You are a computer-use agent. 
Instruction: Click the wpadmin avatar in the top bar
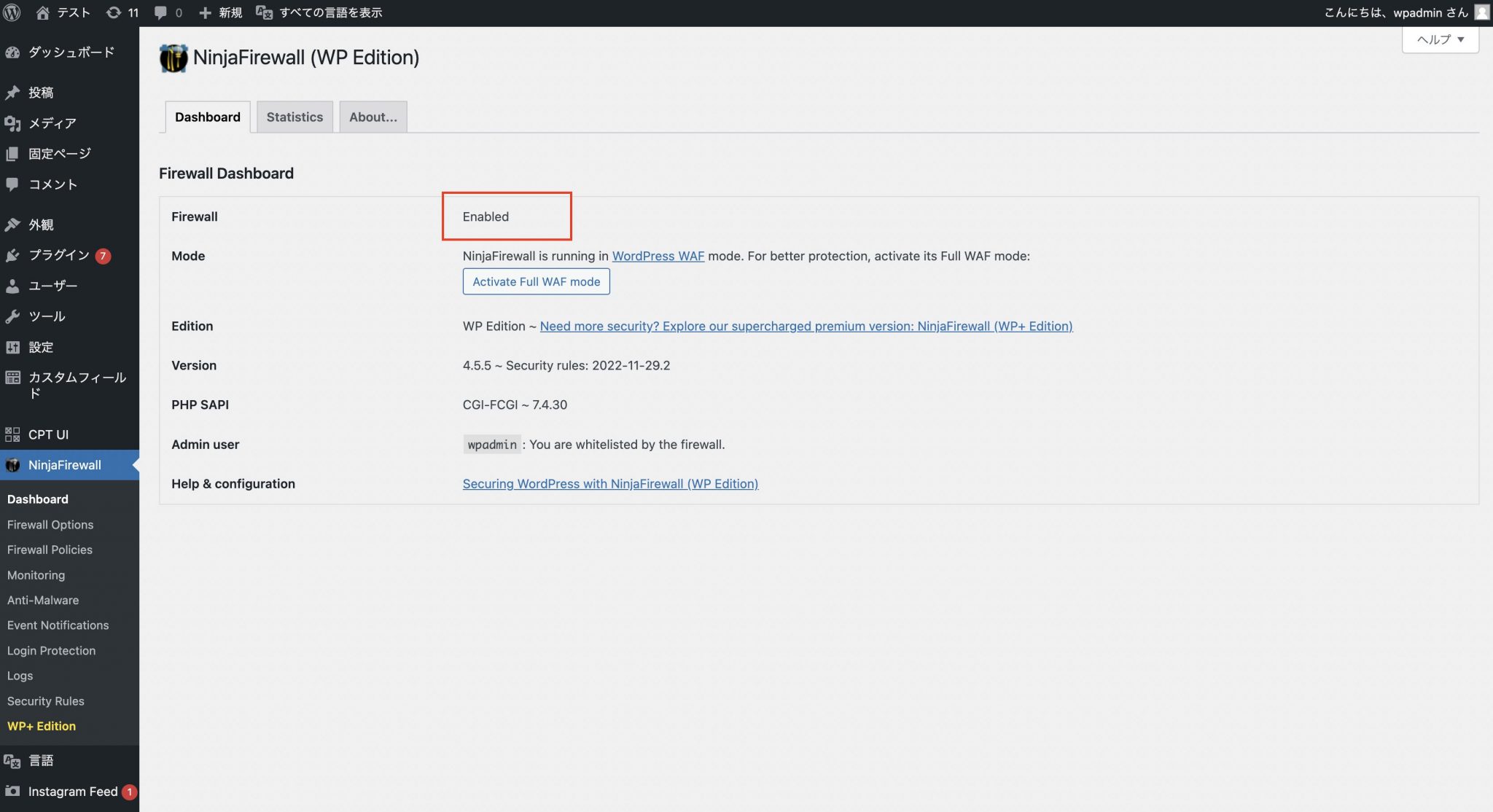click(x=1481, y=12)
